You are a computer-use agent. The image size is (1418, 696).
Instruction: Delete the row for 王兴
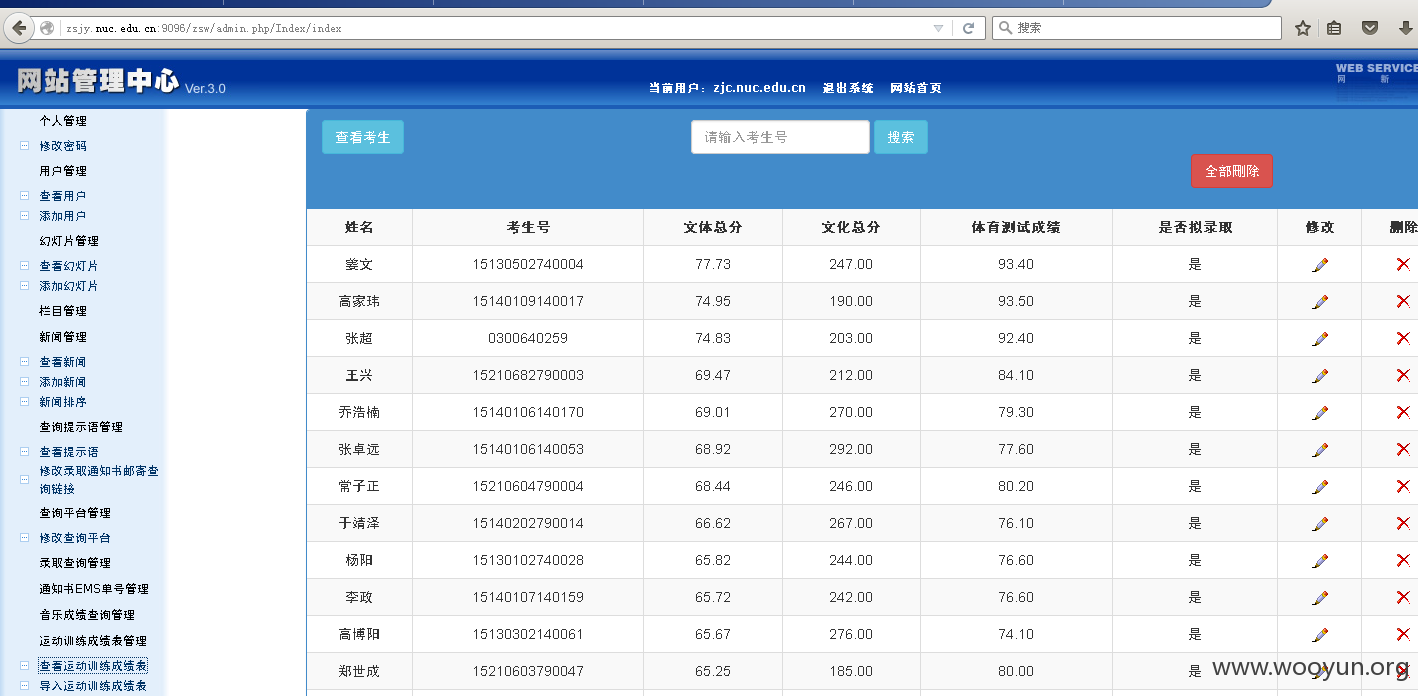click(x=1403, y=375)
